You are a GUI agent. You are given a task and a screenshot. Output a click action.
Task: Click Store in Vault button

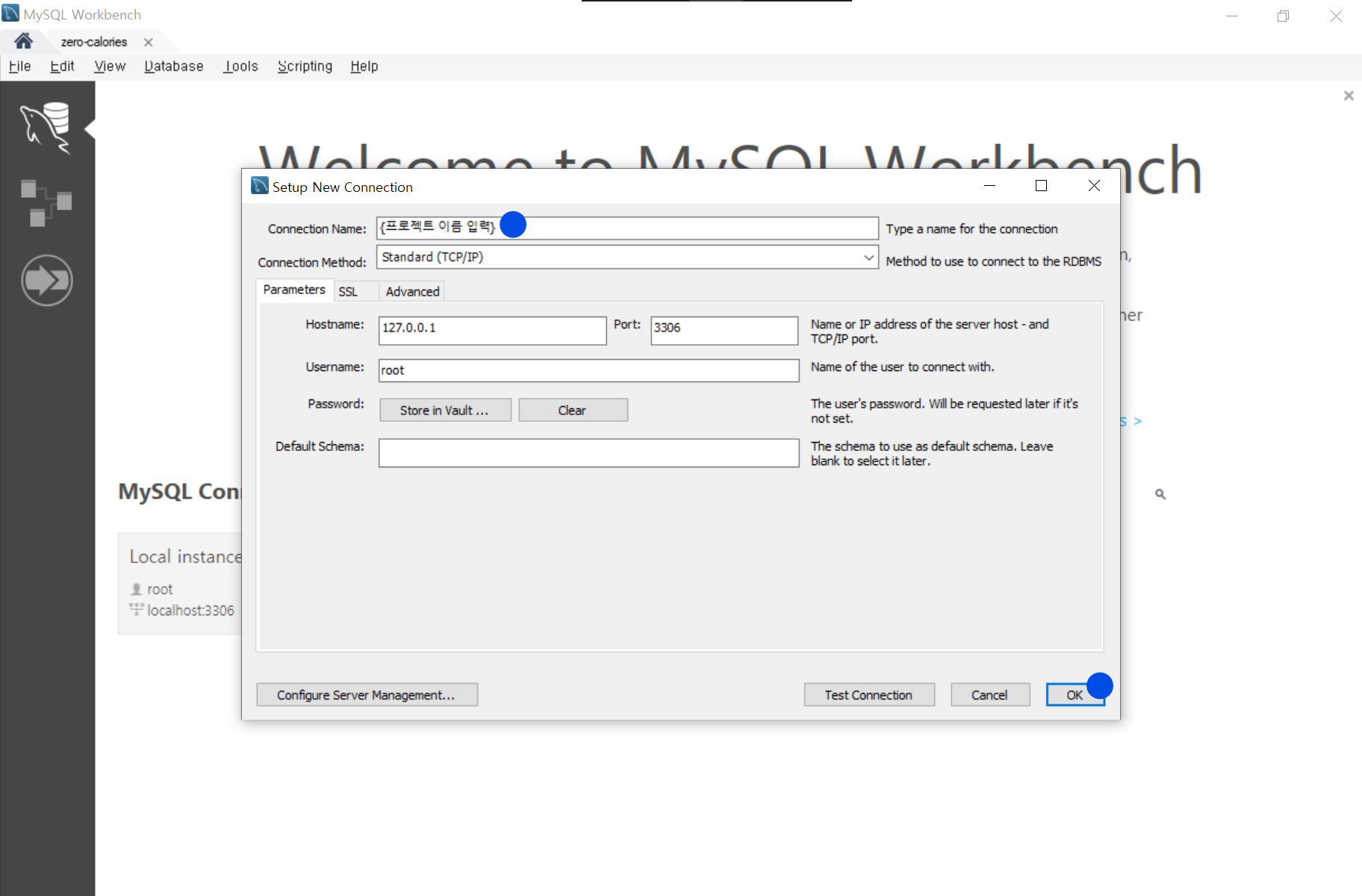point(445,410)
